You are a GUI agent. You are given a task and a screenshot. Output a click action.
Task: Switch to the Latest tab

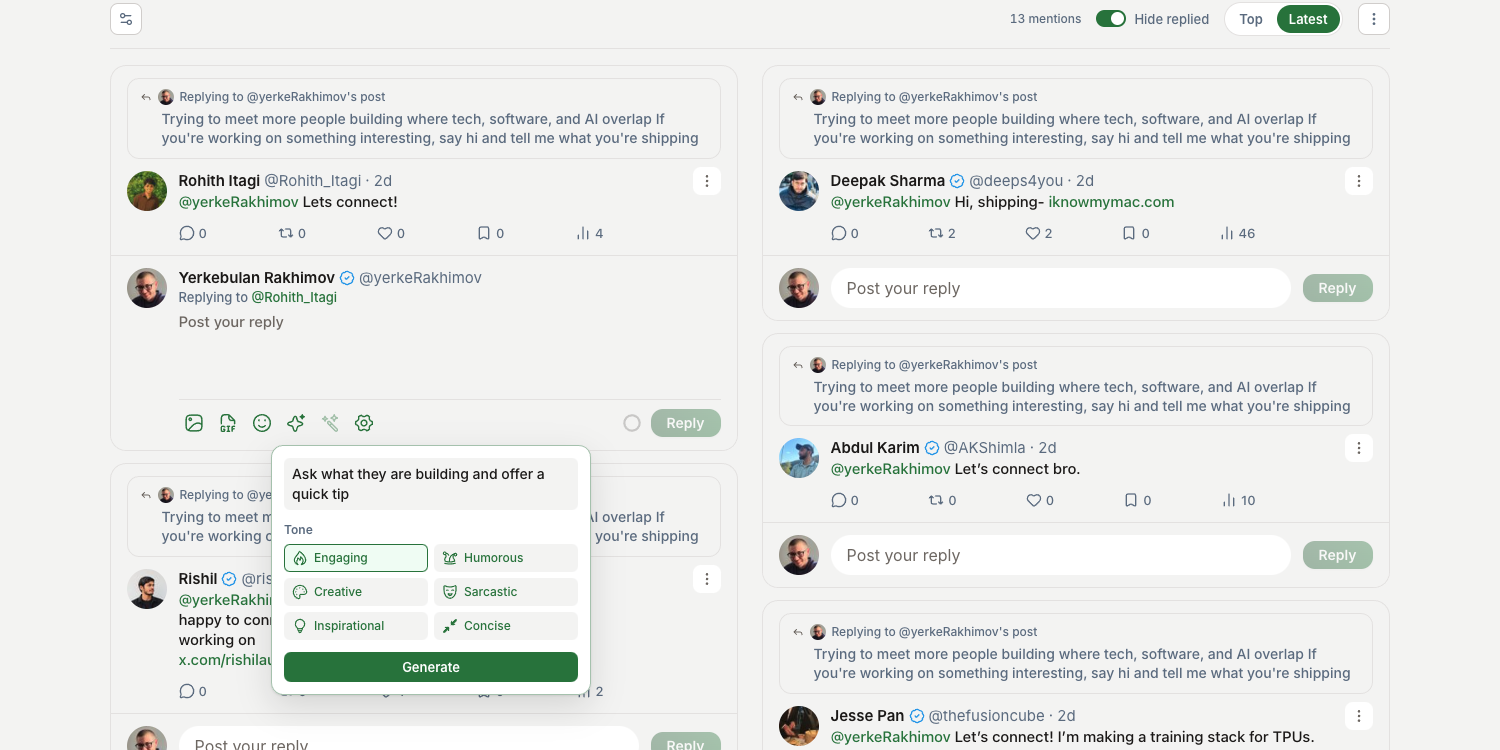(1308, 19)
